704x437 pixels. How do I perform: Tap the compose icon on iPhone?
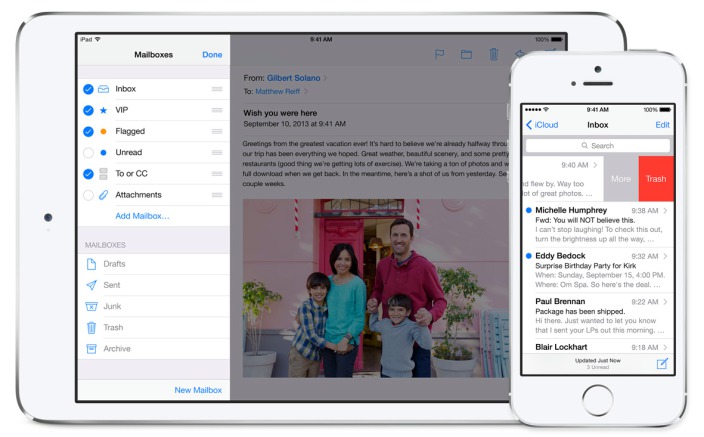tap(662, 363)
